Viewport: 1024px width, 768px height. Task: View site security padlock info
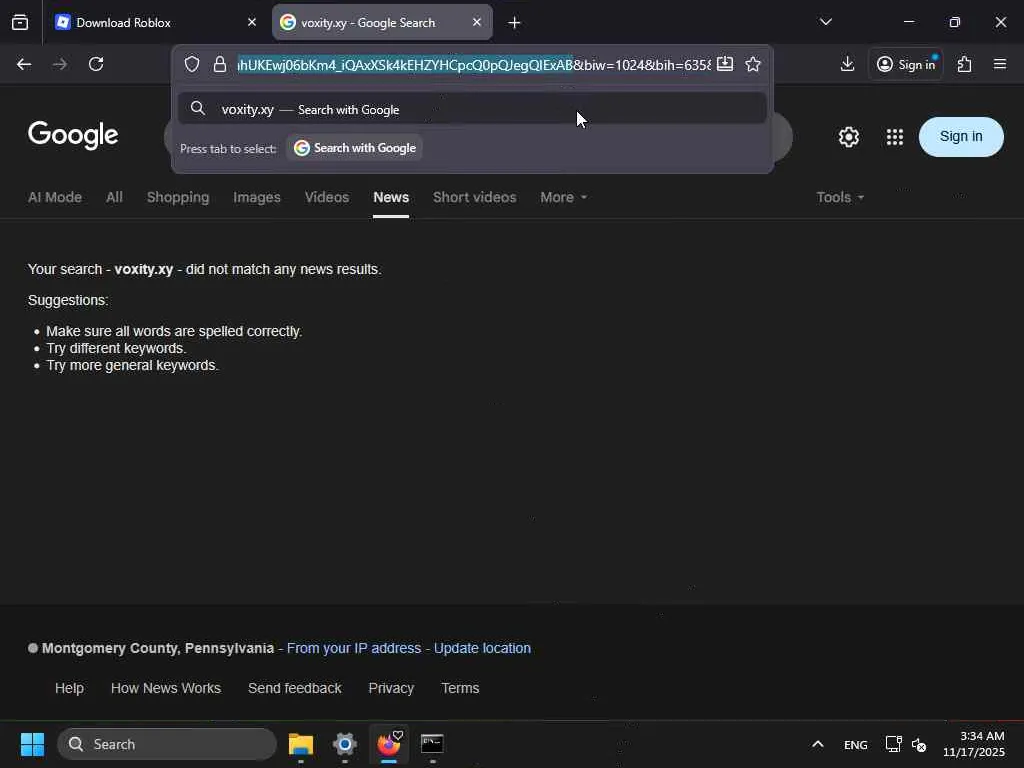pos(219,64)
